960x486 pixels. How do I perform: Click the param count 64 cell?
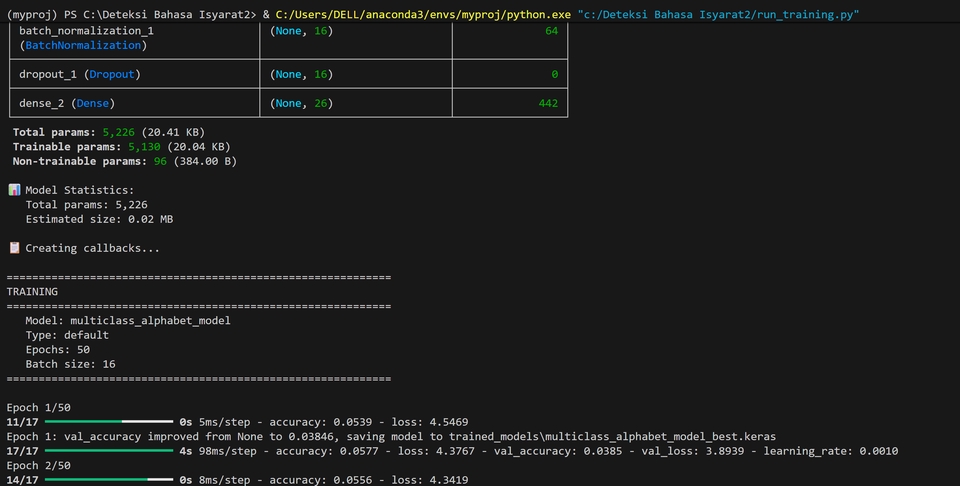(510, 38)
